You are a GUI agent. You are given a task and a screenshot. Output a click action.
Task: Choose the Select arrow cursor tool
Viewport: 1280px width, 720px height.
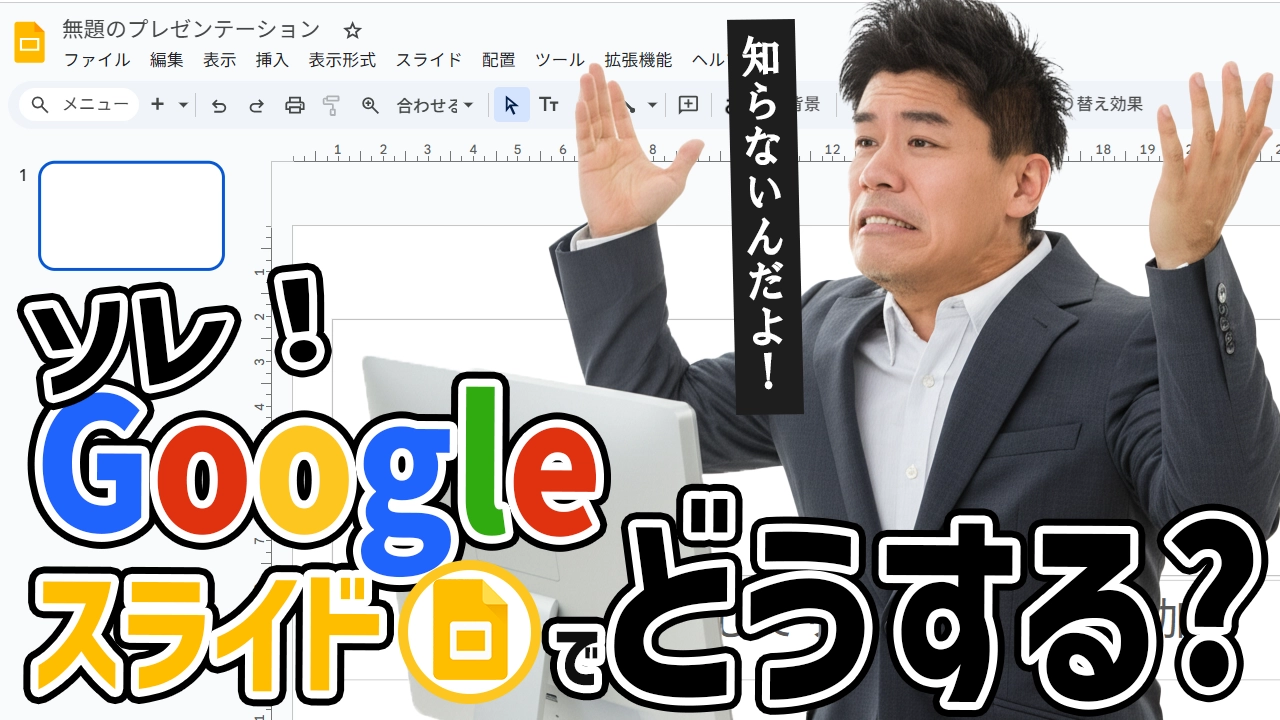(511, 105)
